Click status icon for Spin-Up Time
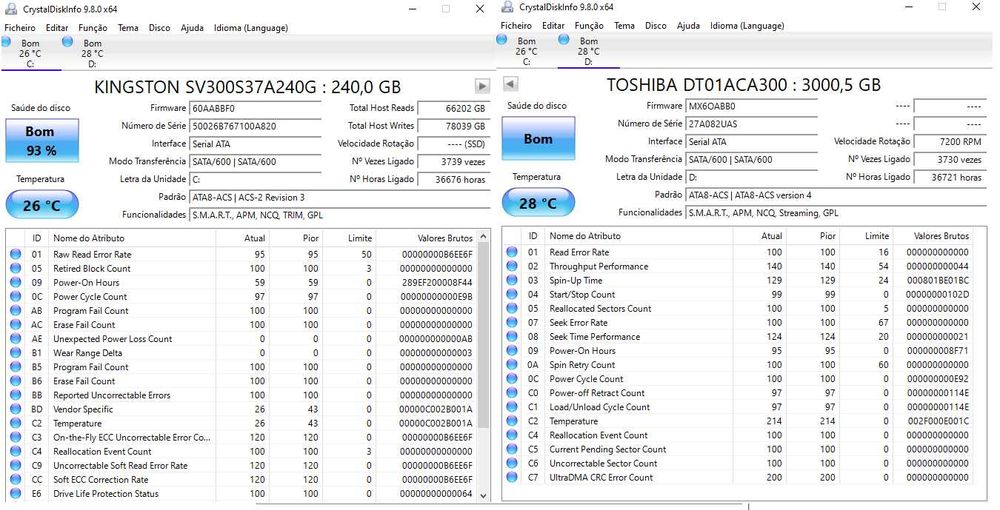Viewport: 1000px width, 510px height. (x=511, y=280)
